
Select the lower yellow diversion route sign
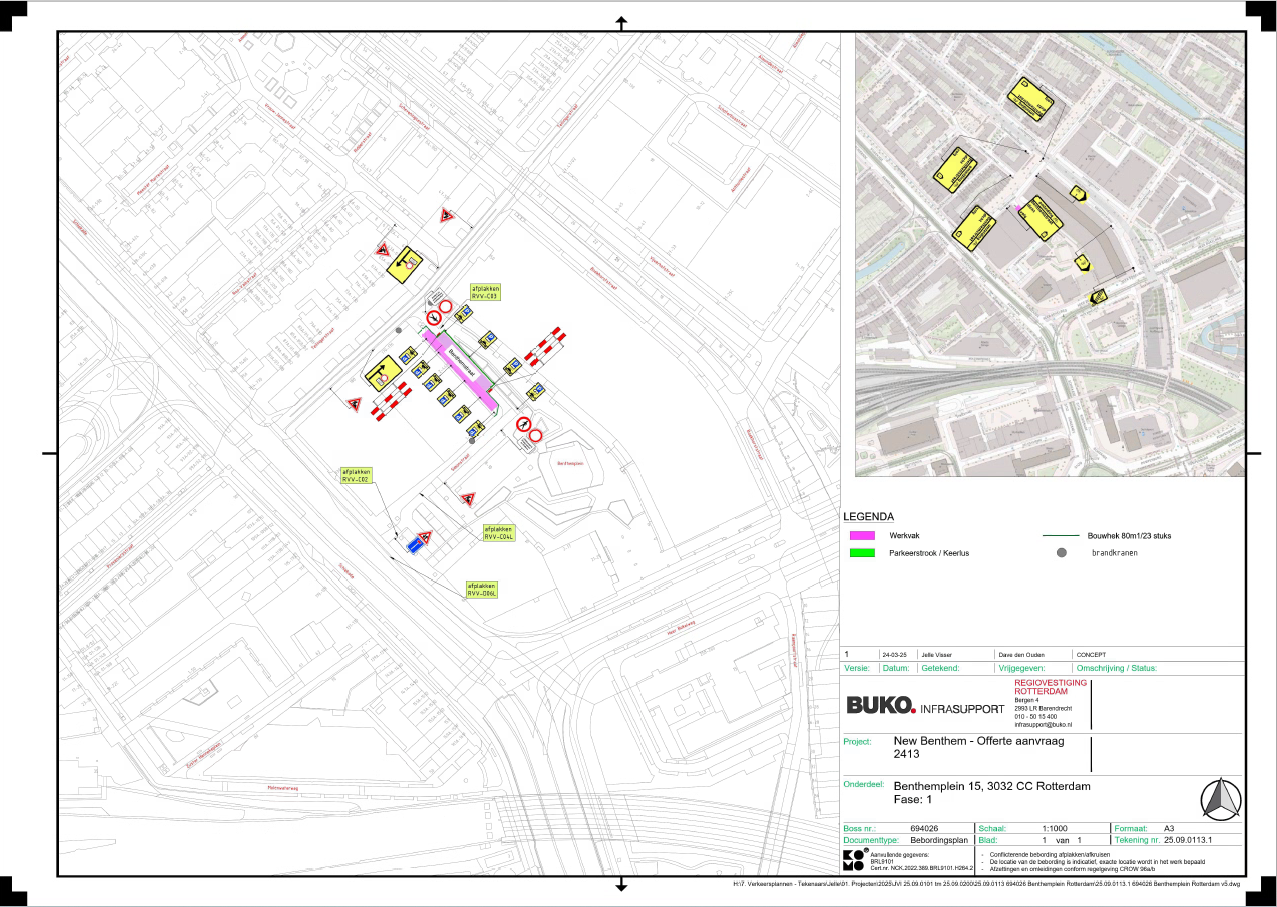point(382,376)
